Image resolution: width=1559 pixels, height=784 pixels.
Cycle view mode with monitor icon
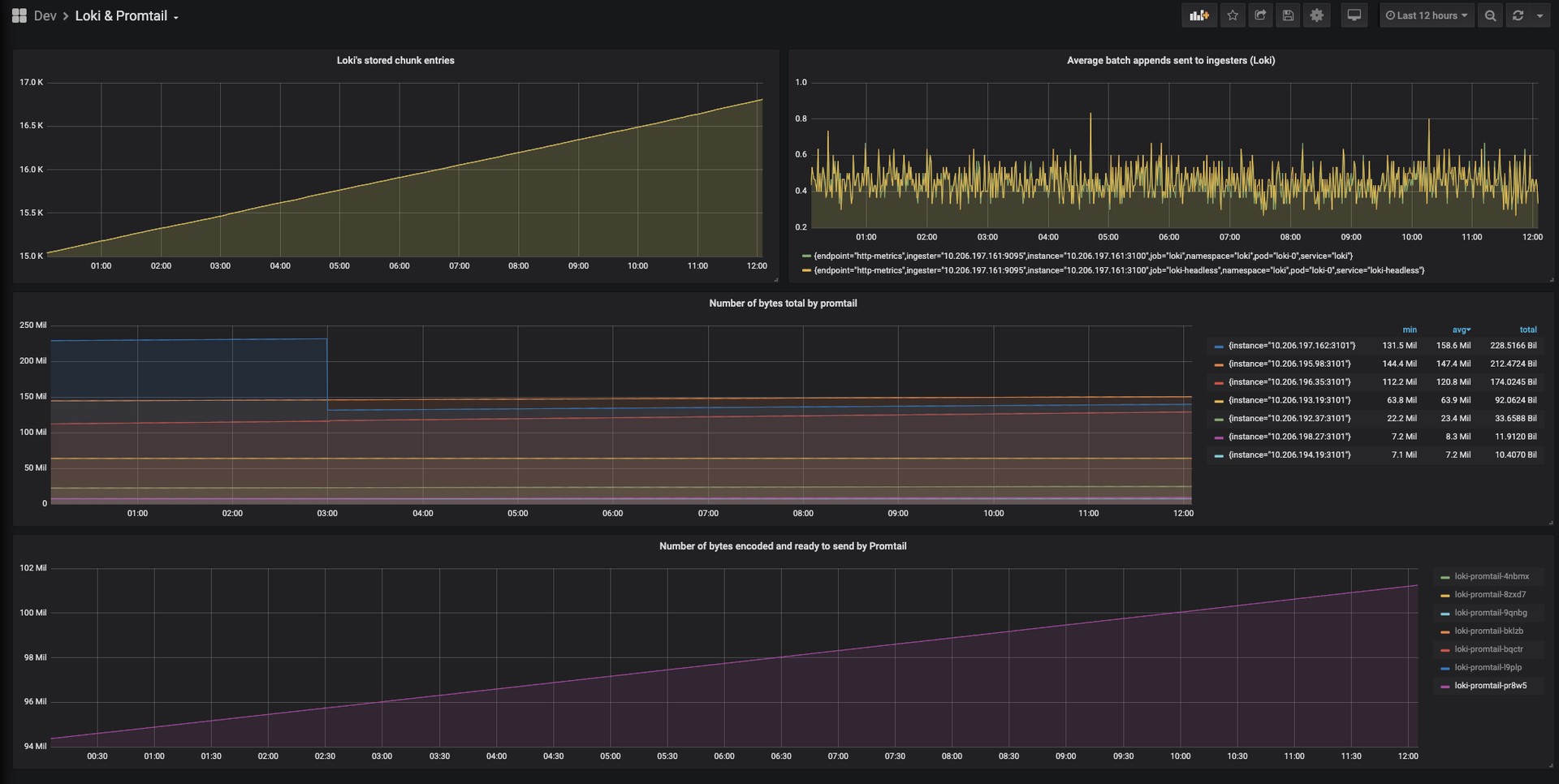click(x=1354, y=15)
